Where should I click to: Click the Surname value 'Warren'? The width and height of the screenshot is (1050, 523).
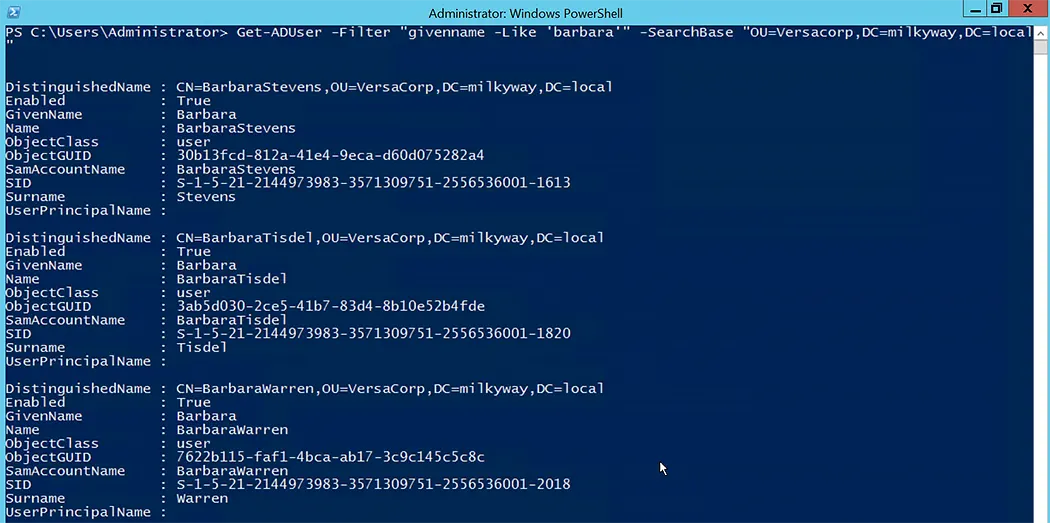coord(202,498)
